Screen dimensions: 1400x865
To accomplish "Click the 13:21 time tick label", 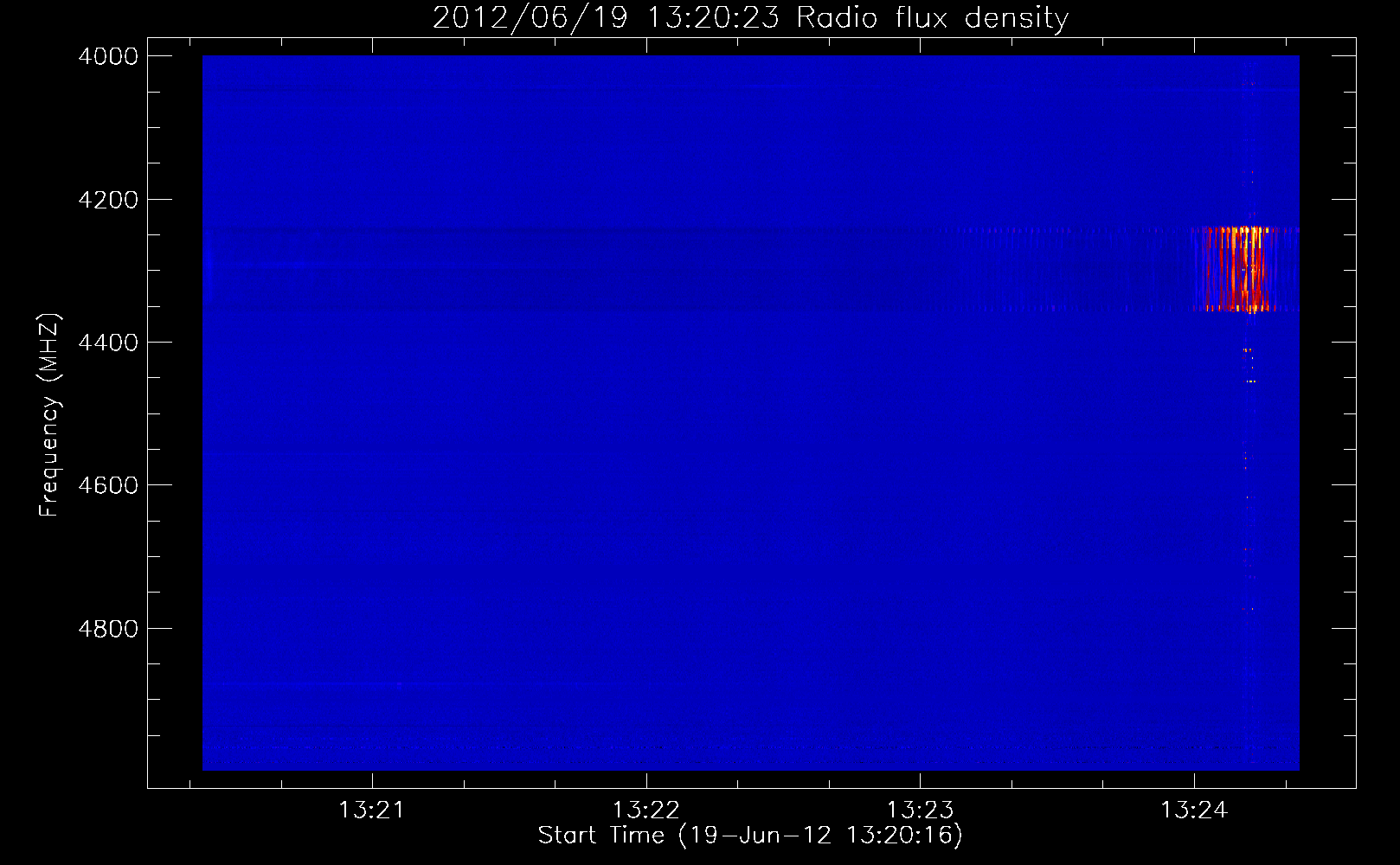I will [371, 810].
